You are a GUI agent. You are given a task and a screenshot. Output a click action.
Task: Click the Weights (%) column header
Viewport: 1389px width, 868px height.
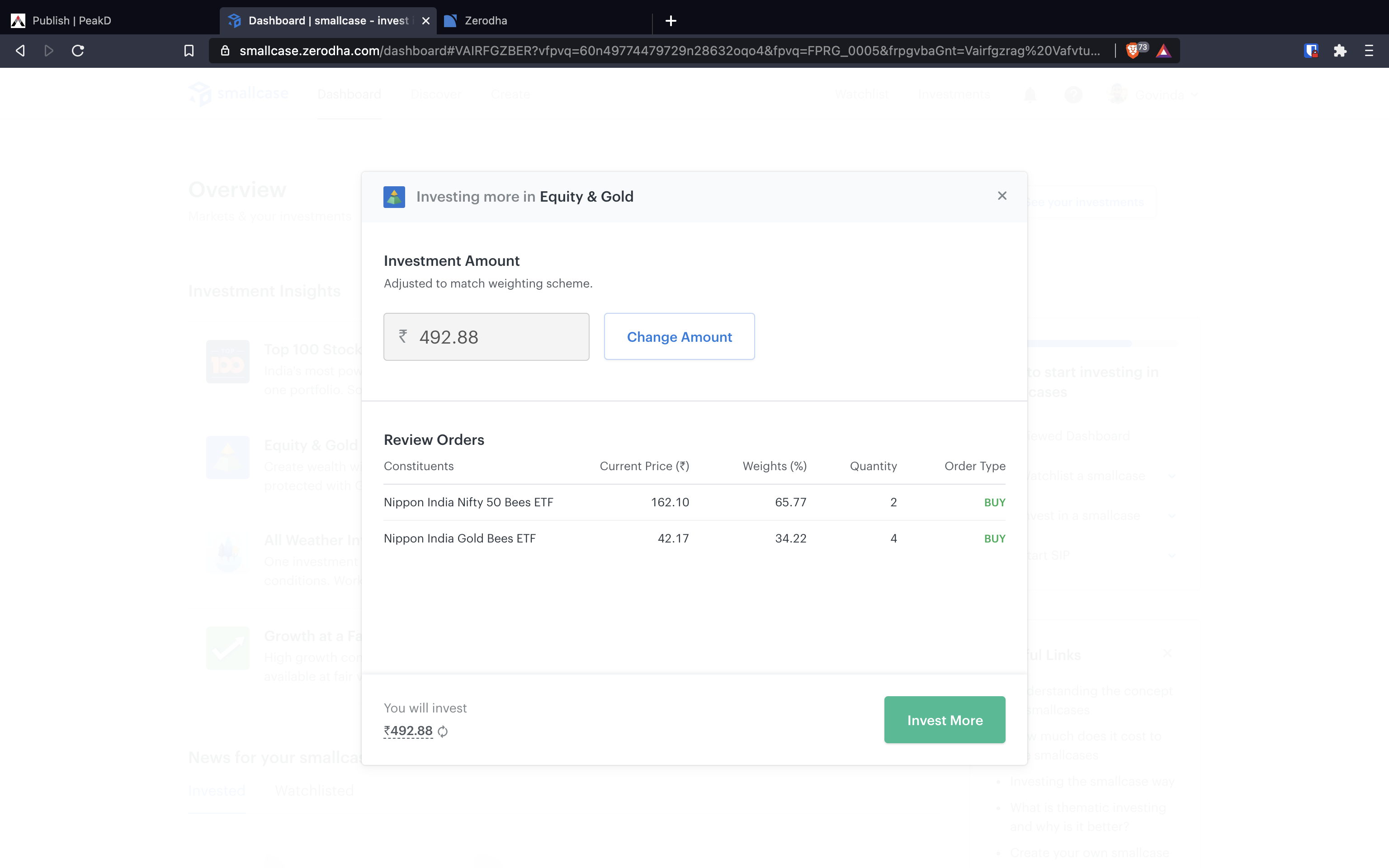pos(774,466)
